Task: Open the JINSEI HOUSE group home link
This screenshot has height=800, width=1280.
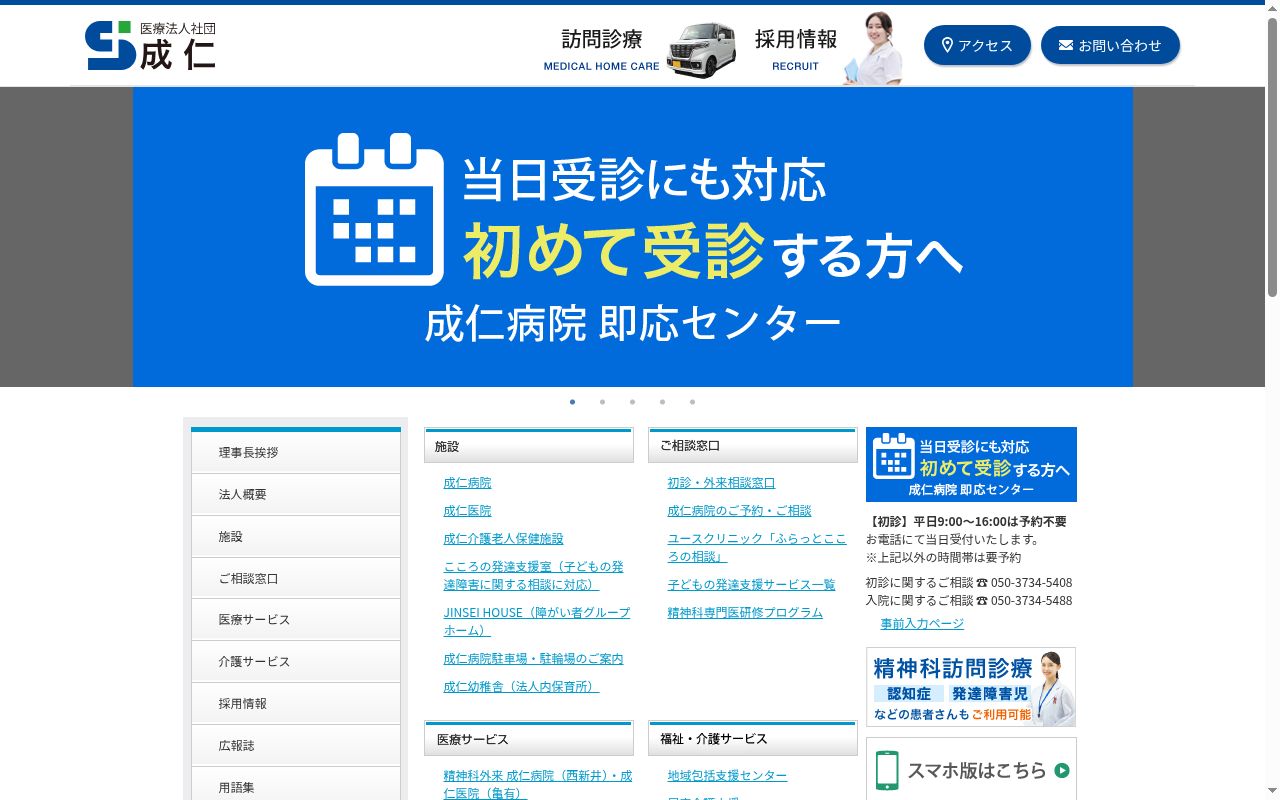Action: click(x=537, y=621)
